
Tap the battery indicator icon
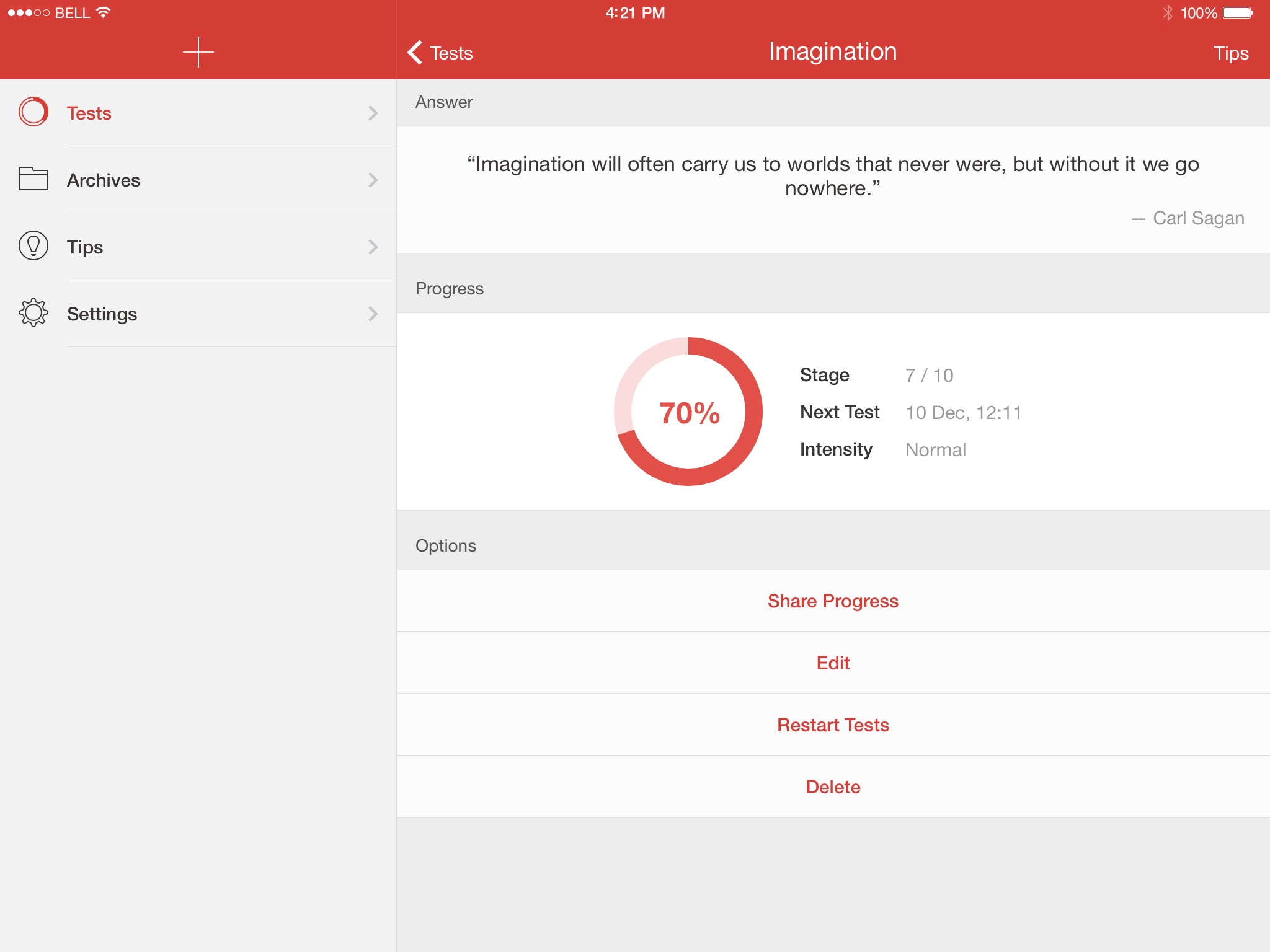pos(1238,13)
